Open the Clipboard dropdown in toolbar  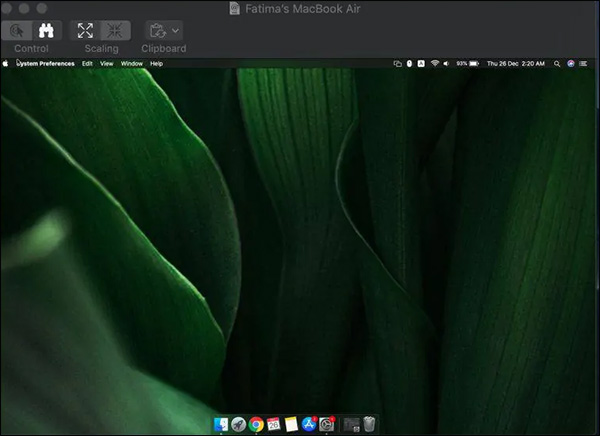point(163,30)
